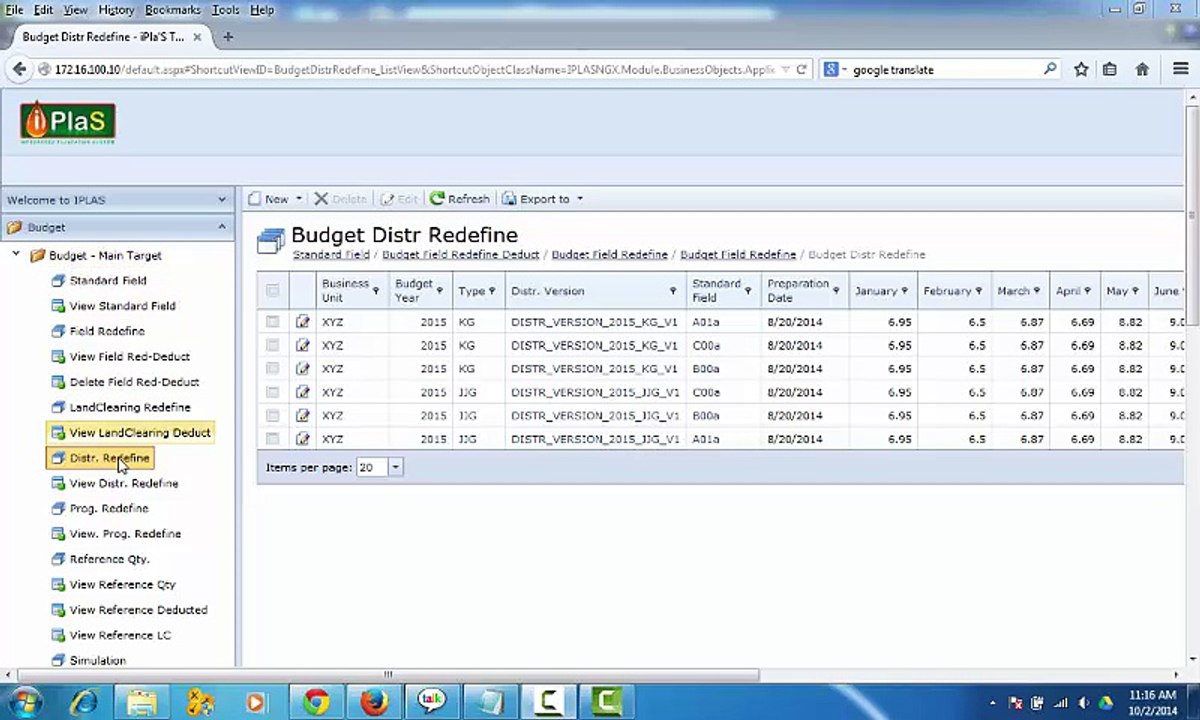Open edit icon for JJG row B00a

(x=302, y=415)
